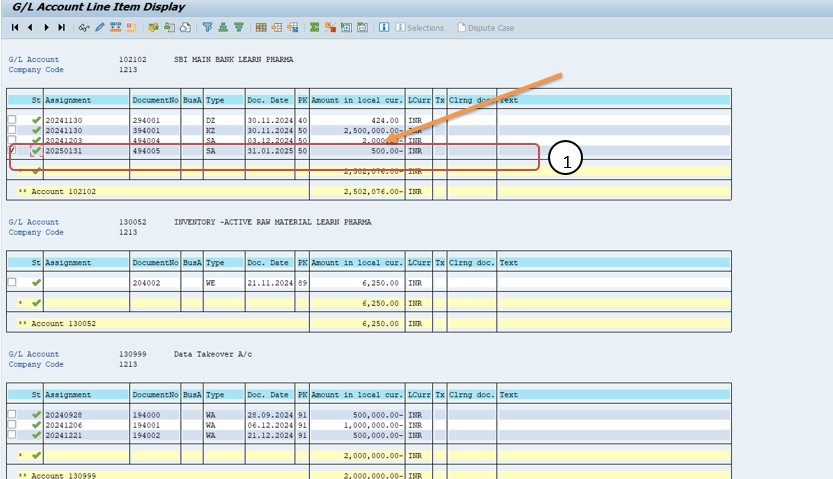Click Doc. Date column header in account 130999 table
Viewport: 833px width, 479px height.
click(x=270, y=395)
